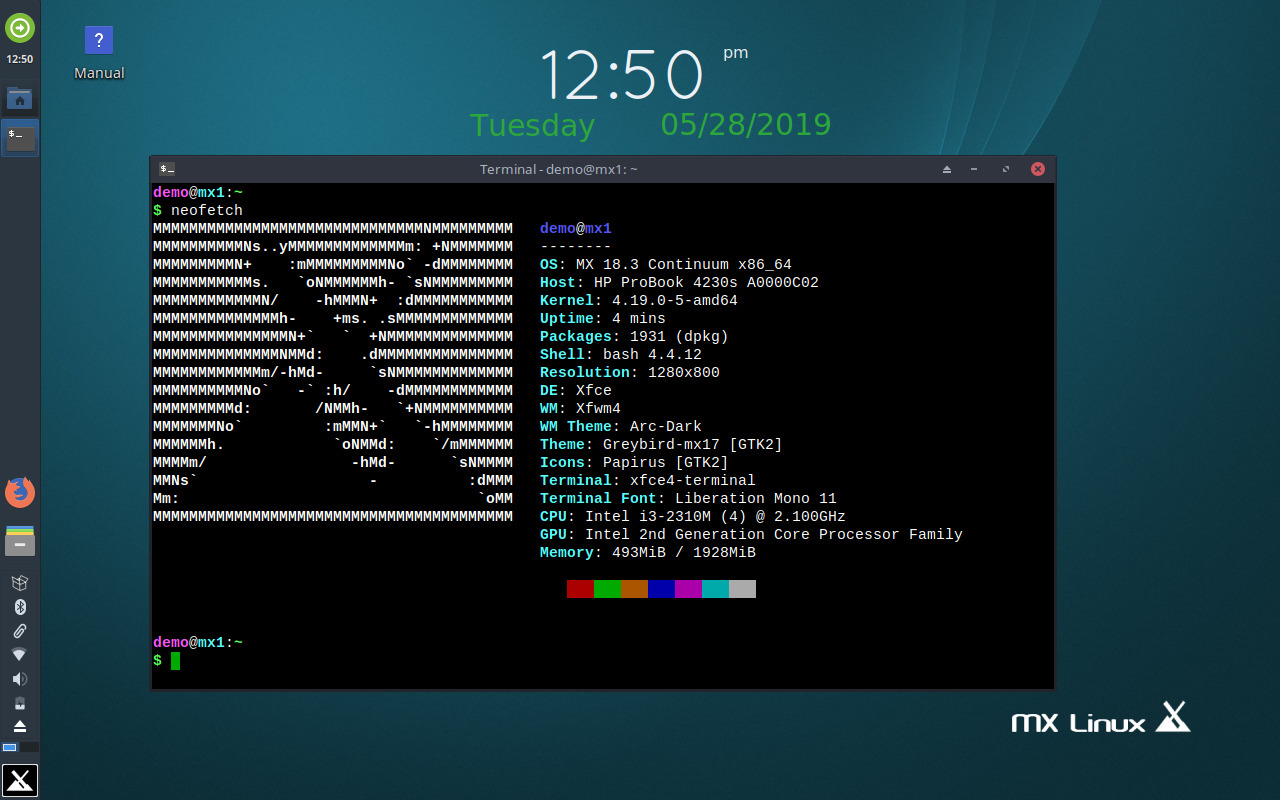Viewport: 1280px width, 800px height.
Task: Click the 'Resolution: 1280x800' line
Action: point(630,373)
